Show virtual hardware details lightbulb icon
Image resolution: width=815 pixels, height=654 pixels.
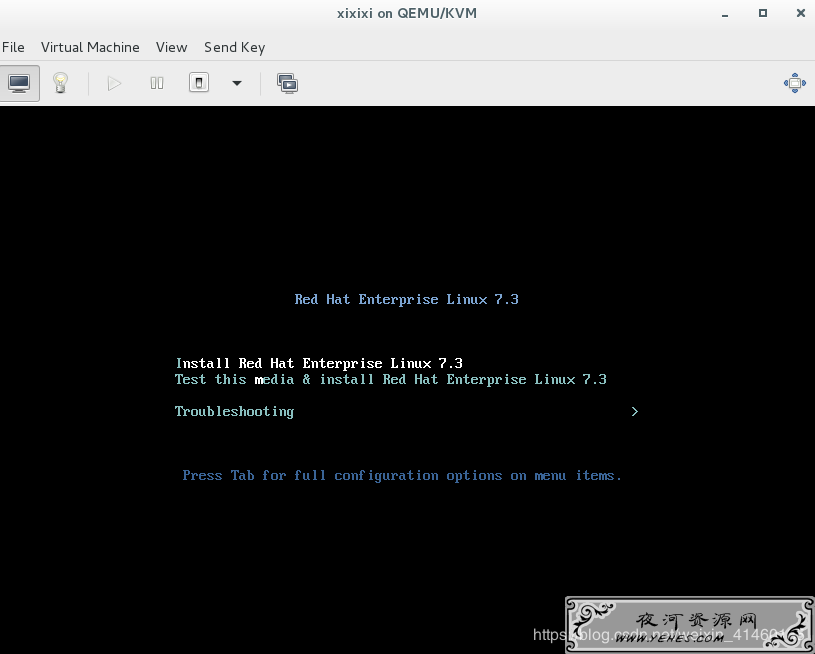tap(61, 83)
